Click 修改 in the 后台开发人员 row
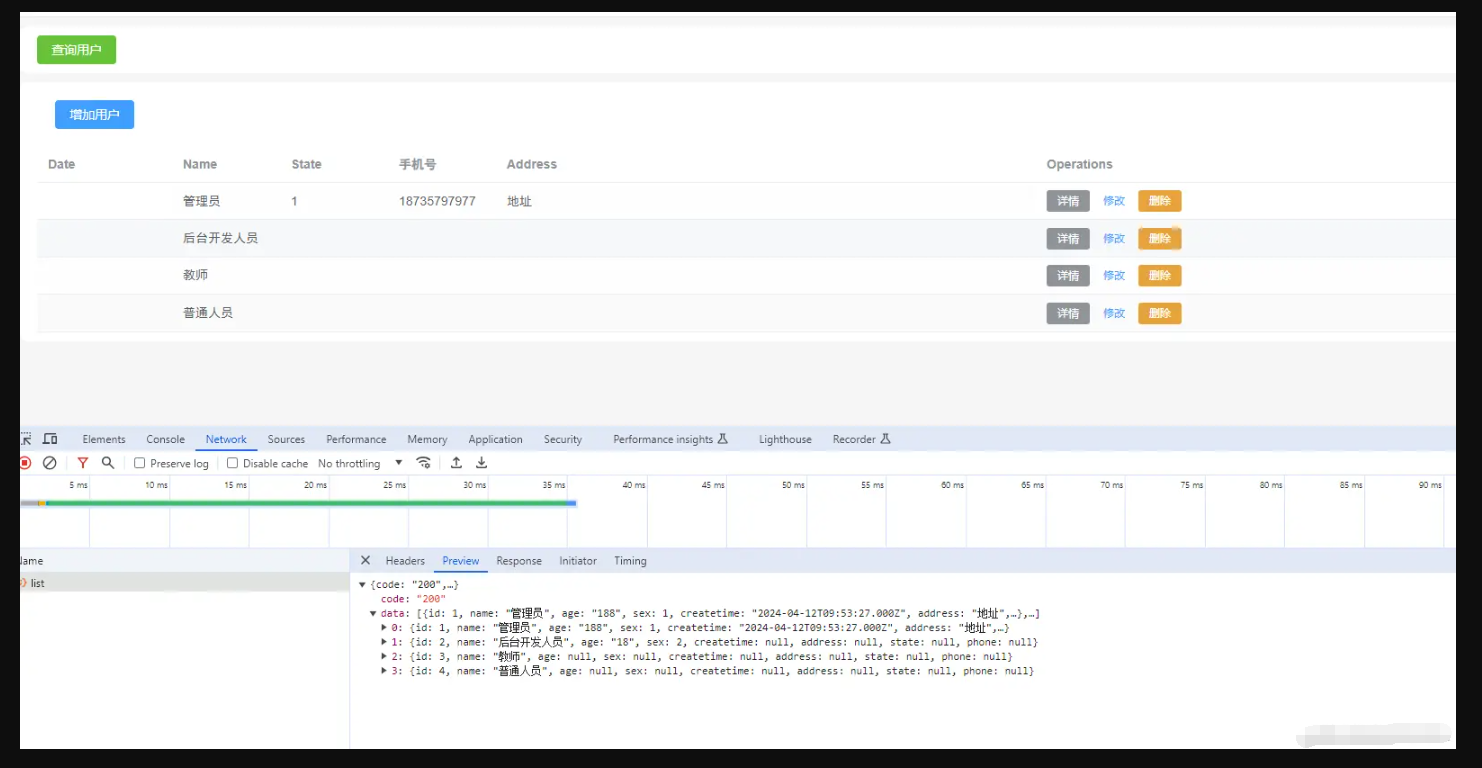The height and width of the screenshot is (768, 1482). (1114, 239)
